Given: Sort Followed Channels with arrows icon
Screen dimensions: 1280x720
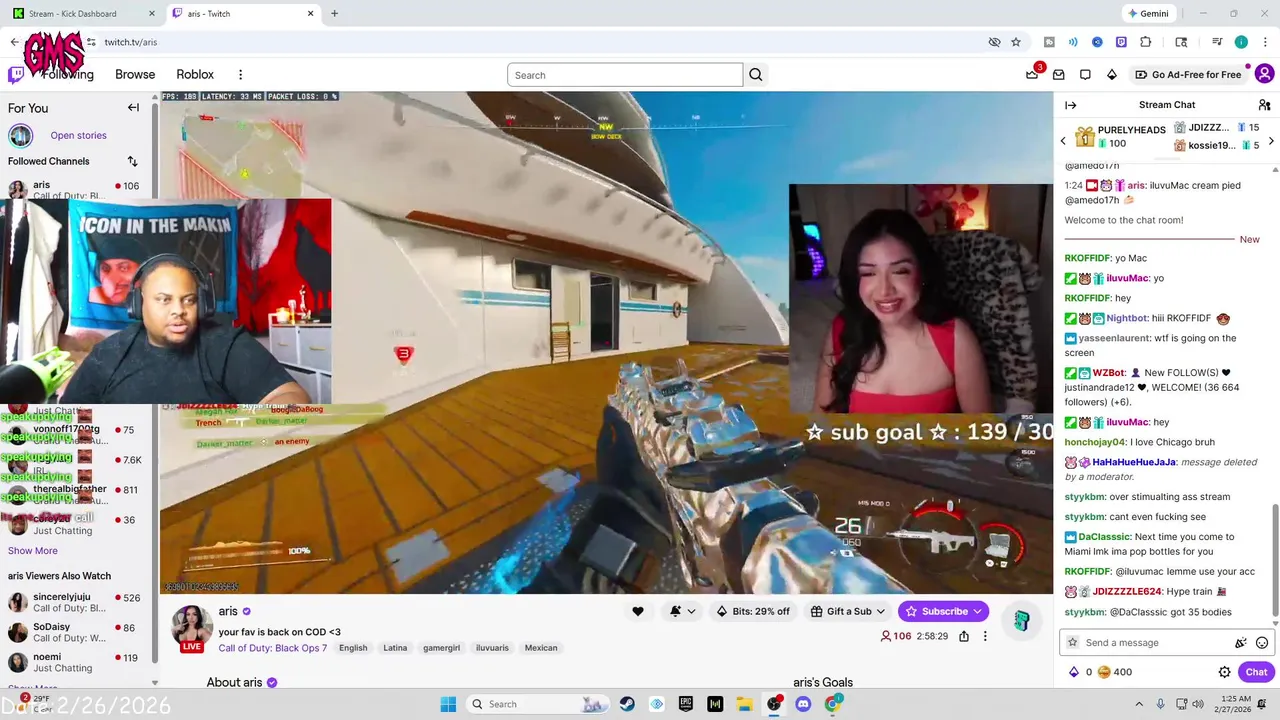Looking at the screenshot, I should 132,161.
